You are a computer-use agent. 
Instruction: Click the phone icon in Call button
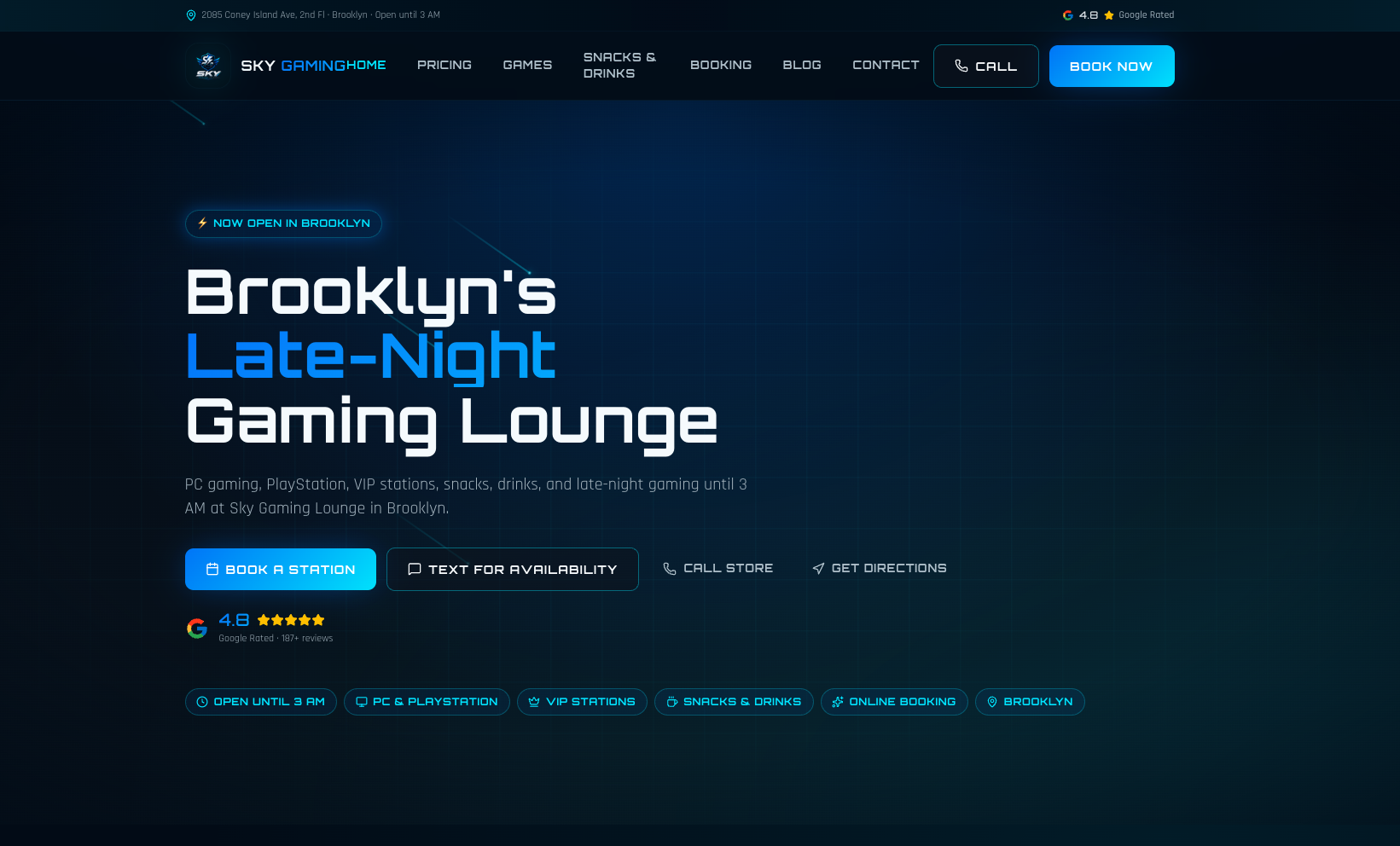coord(961,66)
